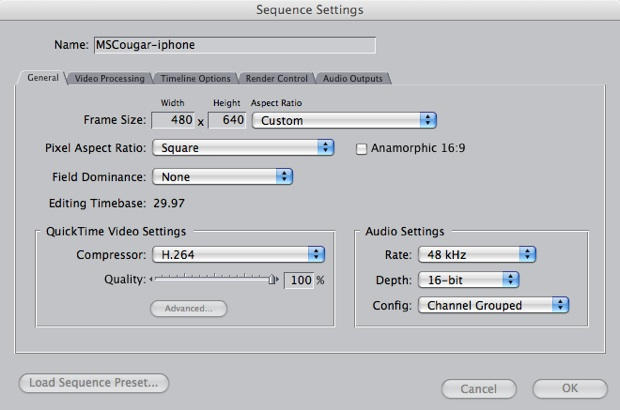Confirm settings with the OK button
The height and width of the screenshot is (410, 620).
(x=569, y=388)
